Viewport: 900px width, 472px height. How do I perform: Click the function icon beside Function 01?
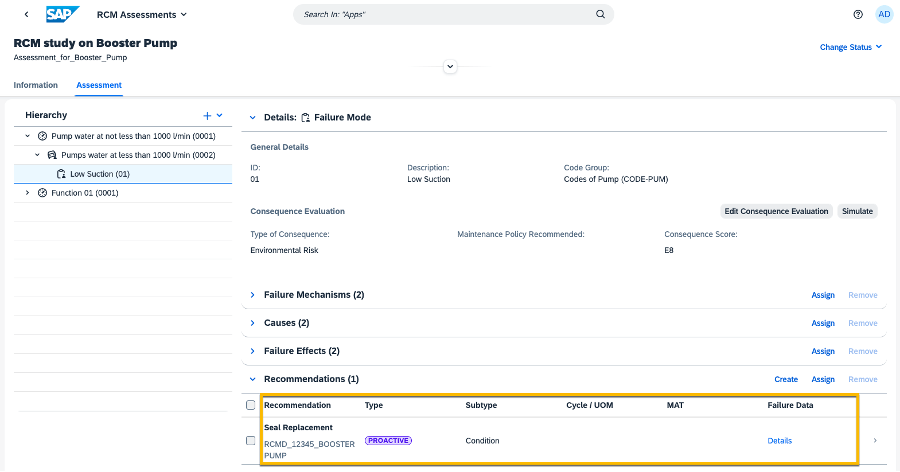42,193
